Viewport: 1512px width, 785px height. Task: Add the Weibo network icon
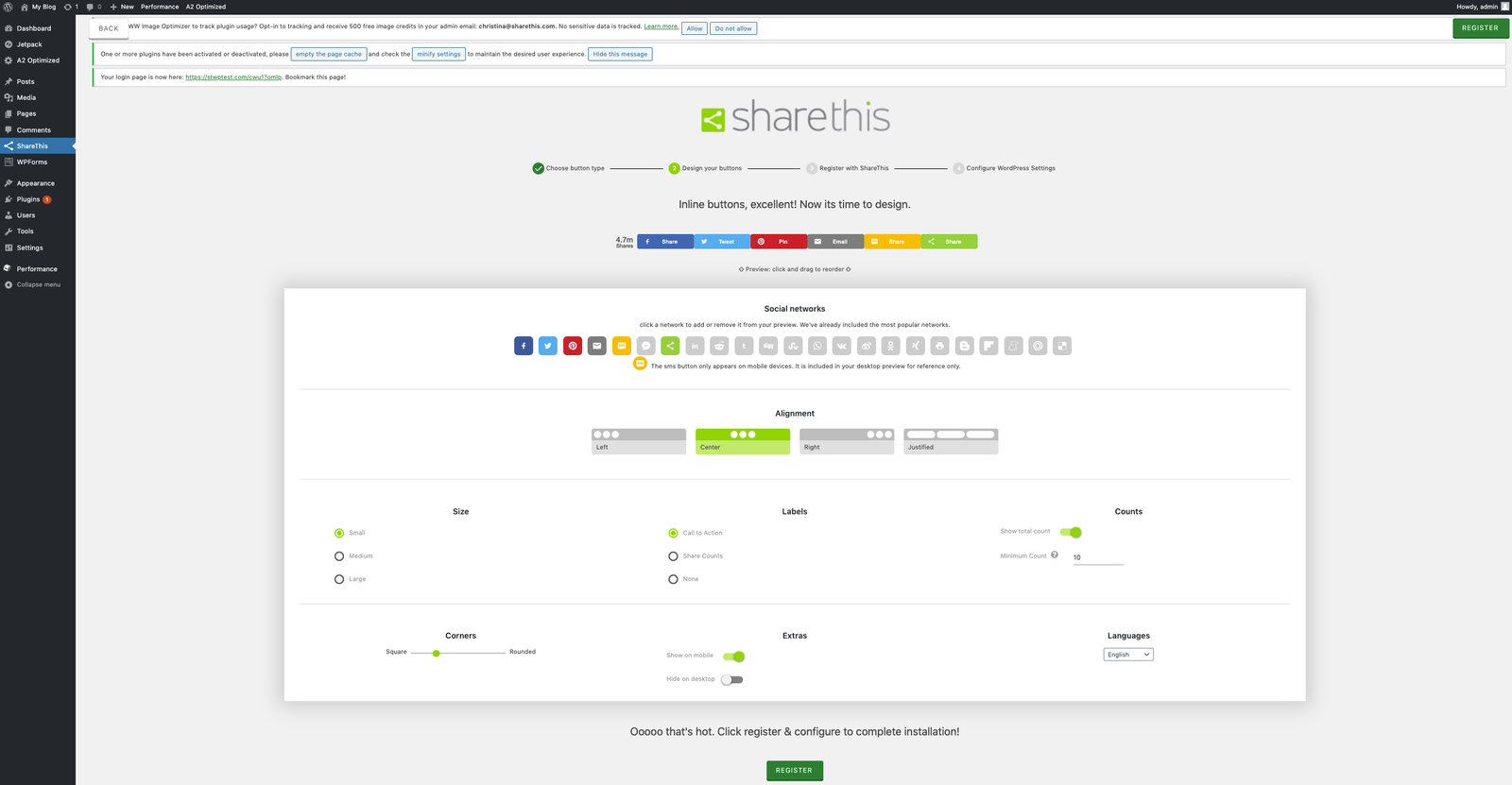click(867, 346)
